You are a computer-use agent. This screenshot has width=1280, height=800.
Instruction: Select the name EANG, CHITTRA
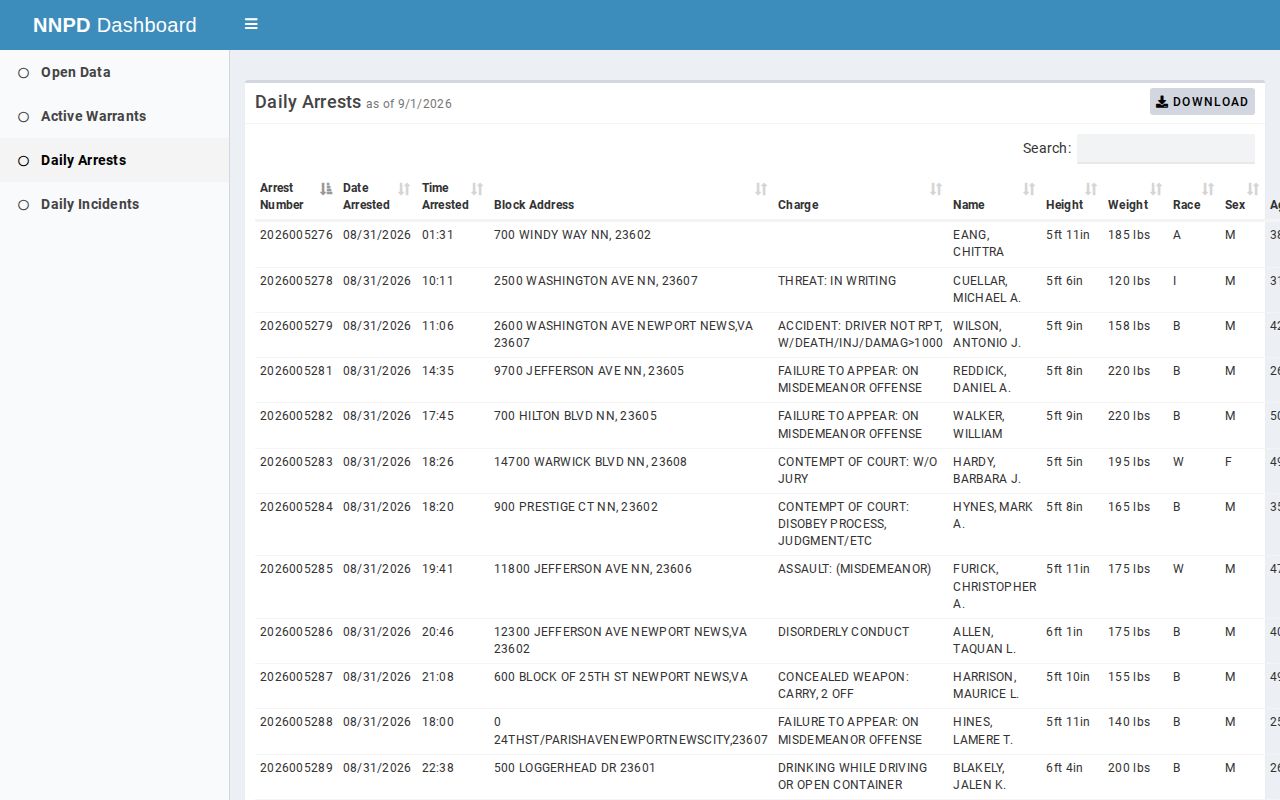[x=979, y=244]
